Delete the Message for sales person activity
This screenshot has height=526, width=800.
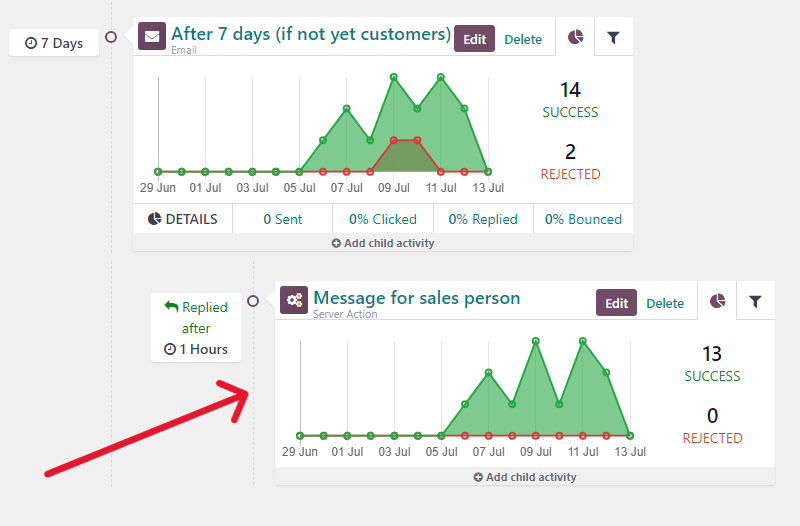coord(665,303)
